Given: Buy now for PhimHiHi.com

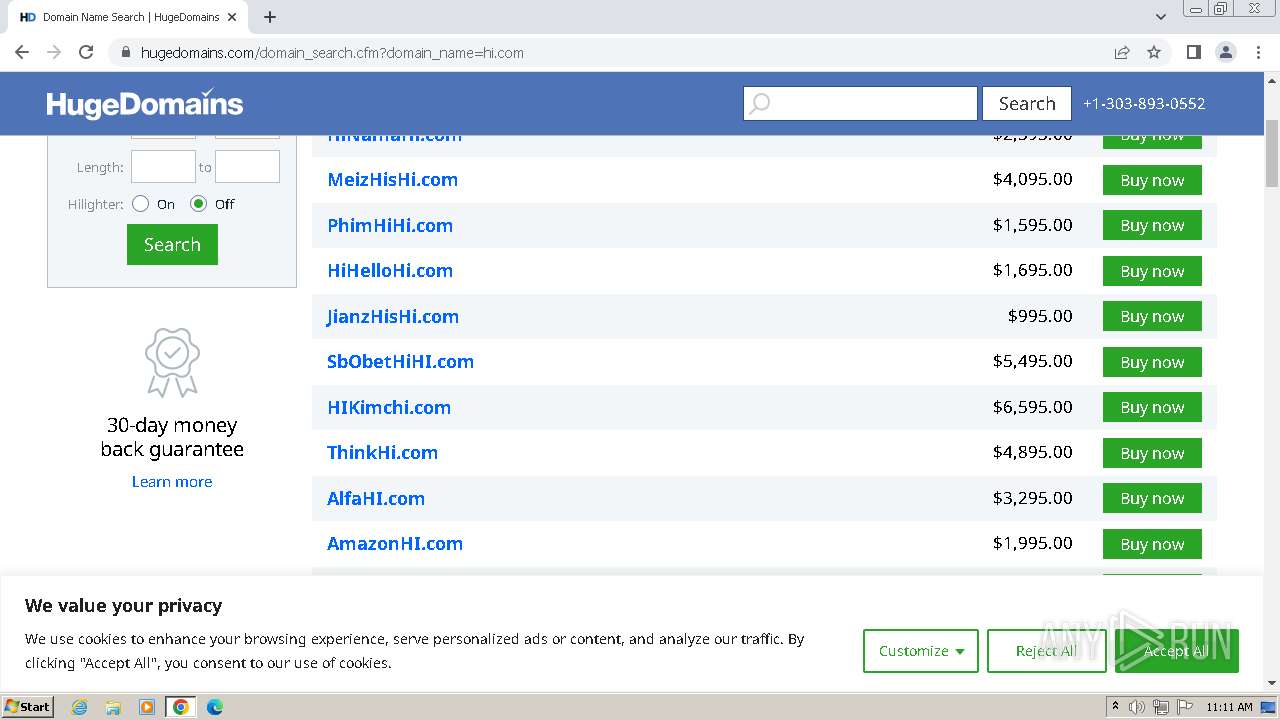Looking at the screenshot, I should (x=1152, y=225).
